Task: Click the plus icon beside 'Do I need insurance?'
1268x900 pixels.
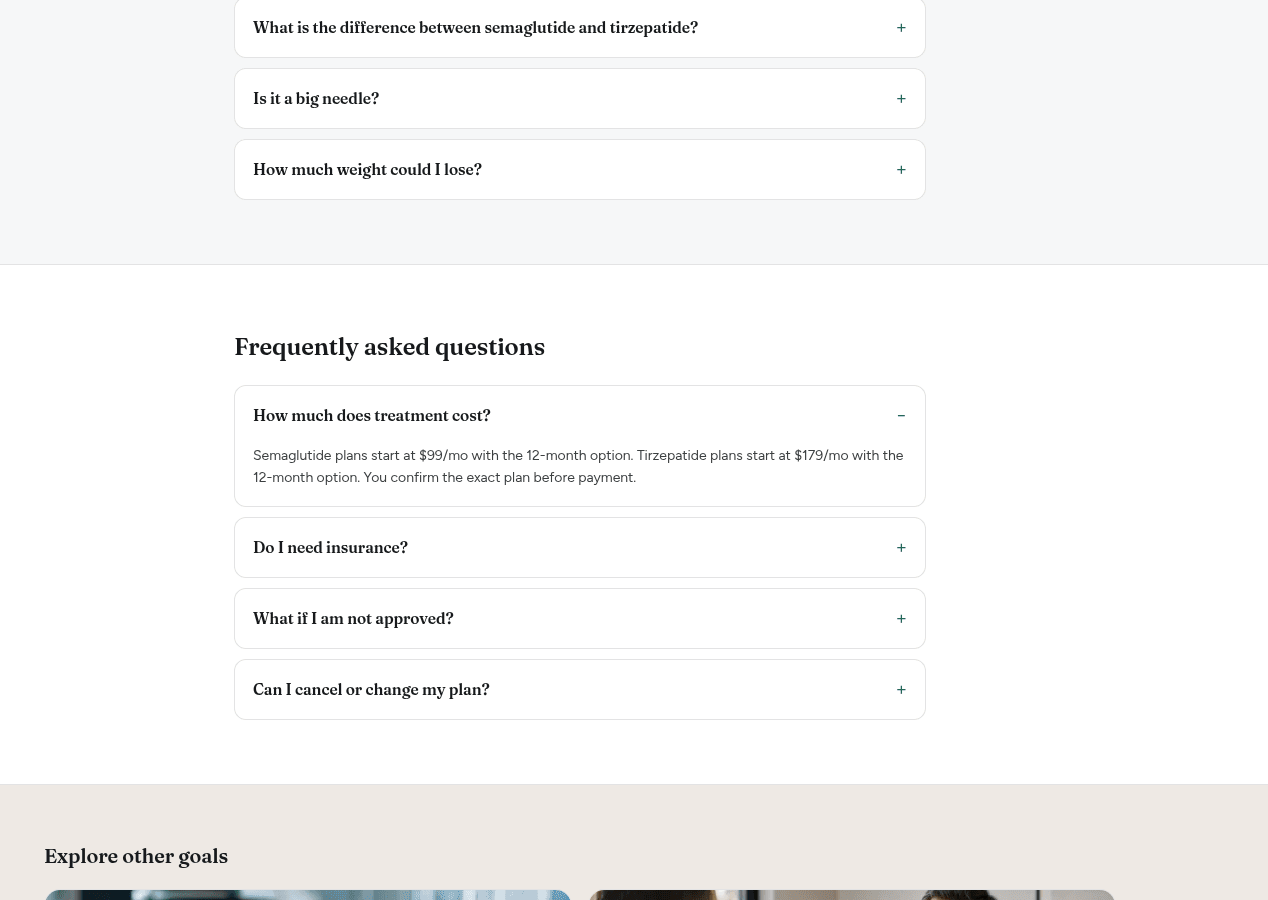Action: pos(901,548)
